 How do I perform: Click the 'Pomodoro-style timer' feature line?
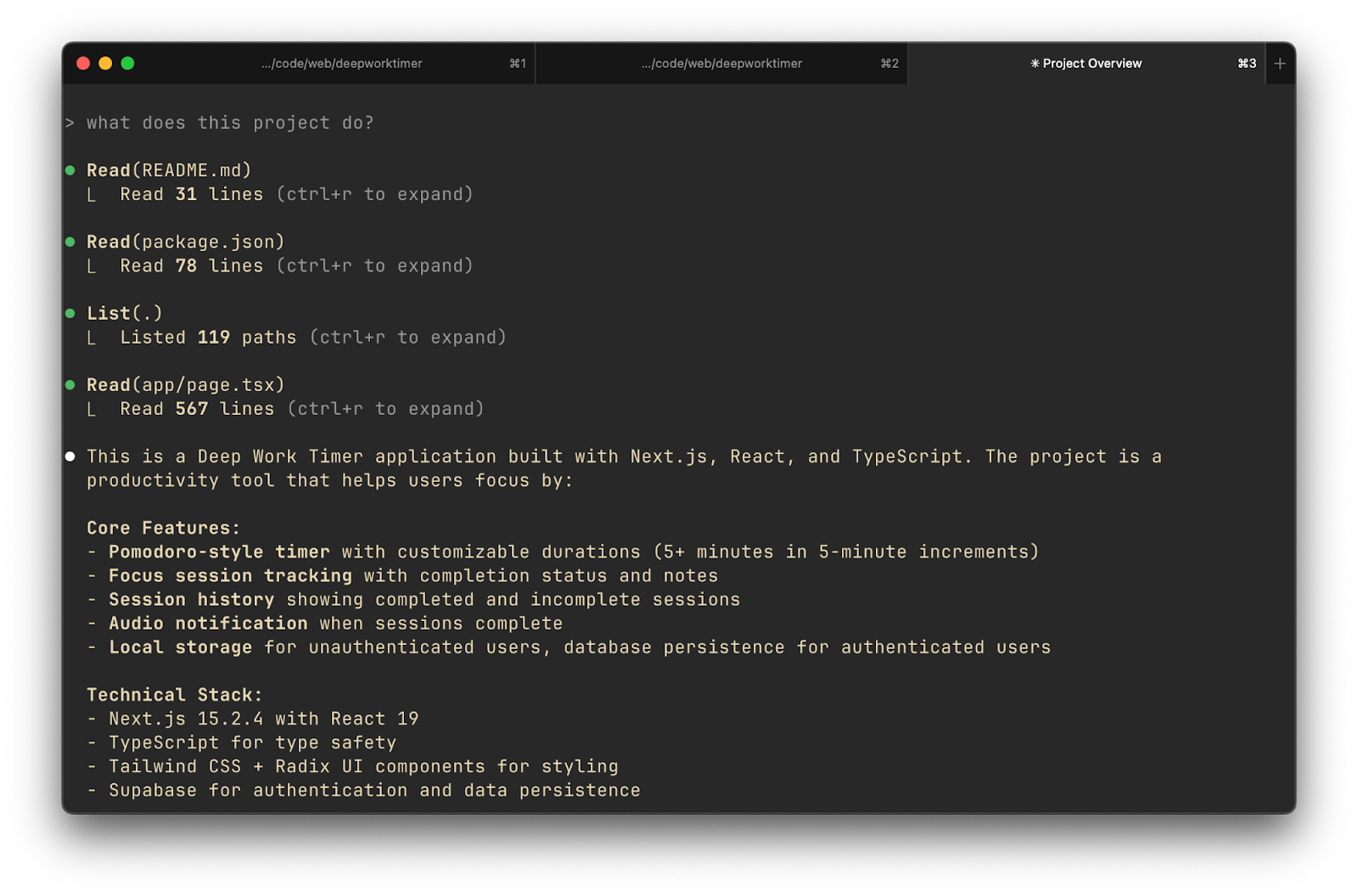click(564, 552)
